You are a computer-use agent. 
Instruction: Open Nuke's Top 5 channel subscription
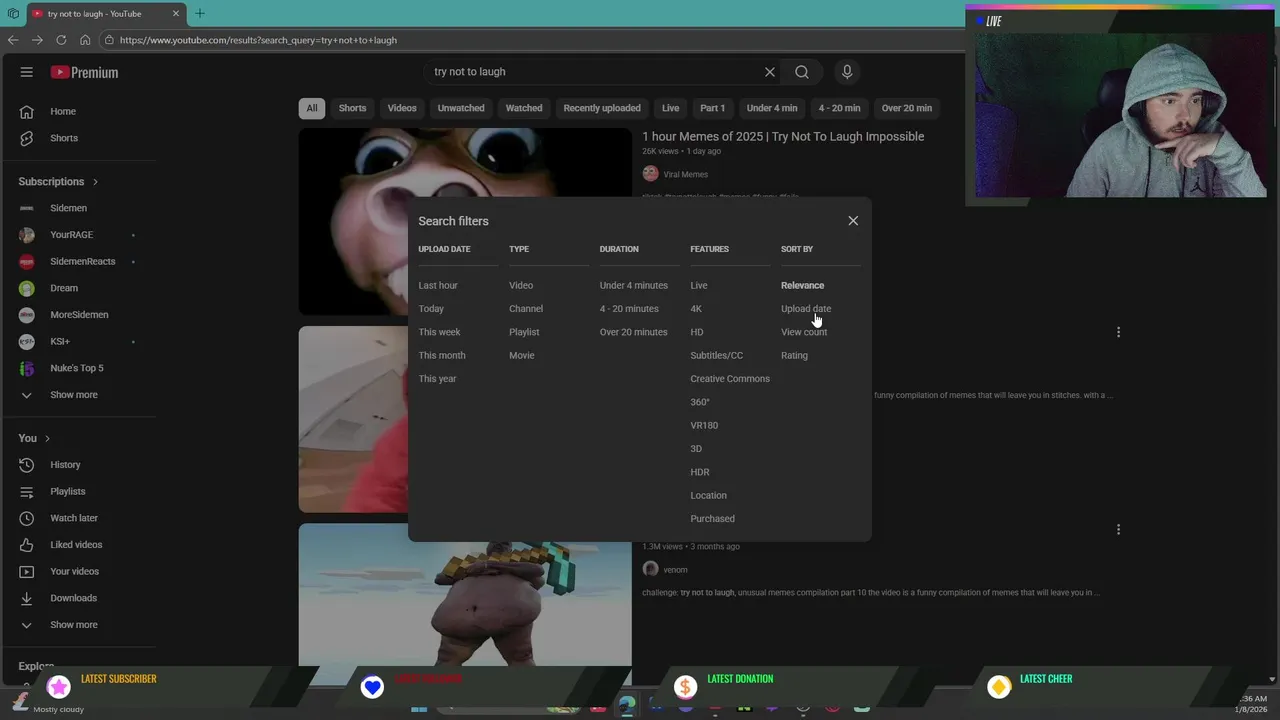(78, 368)
